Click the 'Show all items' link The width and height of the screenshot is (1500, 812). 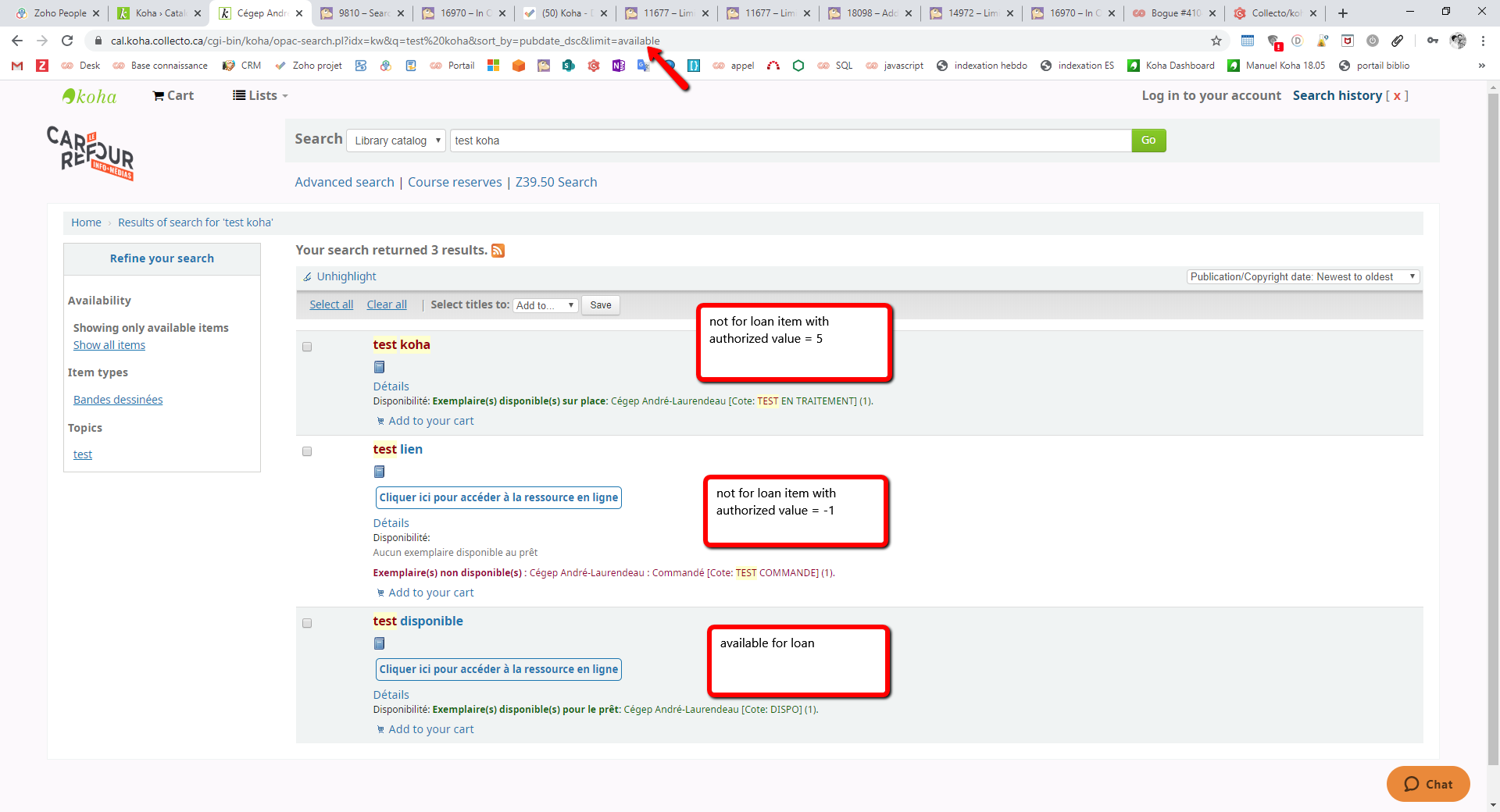(x=109, y=345)
